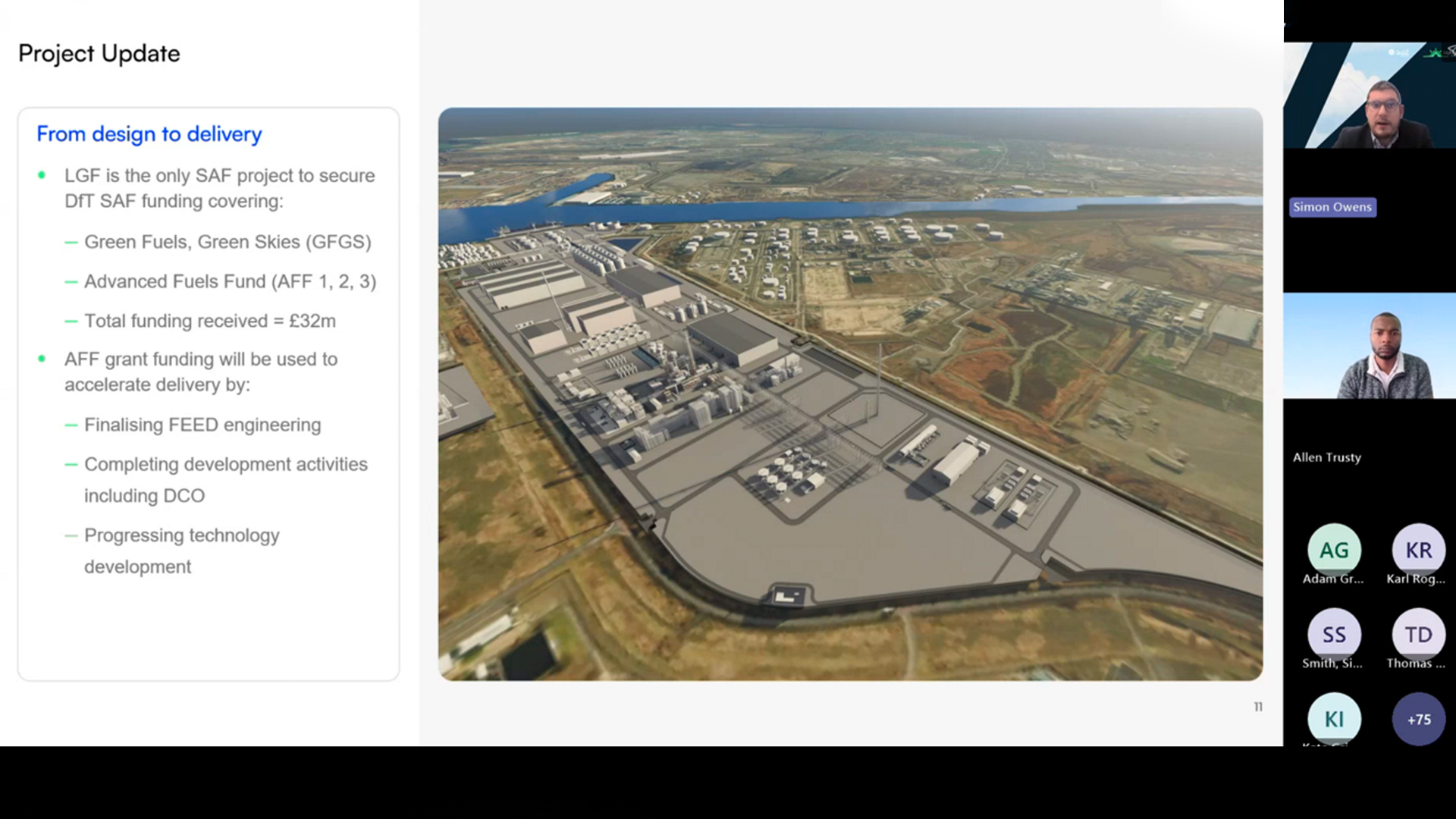Click the Total funding received £32m line
Image resolution: width=1456 pixels, height=819 pixels.
coord(209,321)
